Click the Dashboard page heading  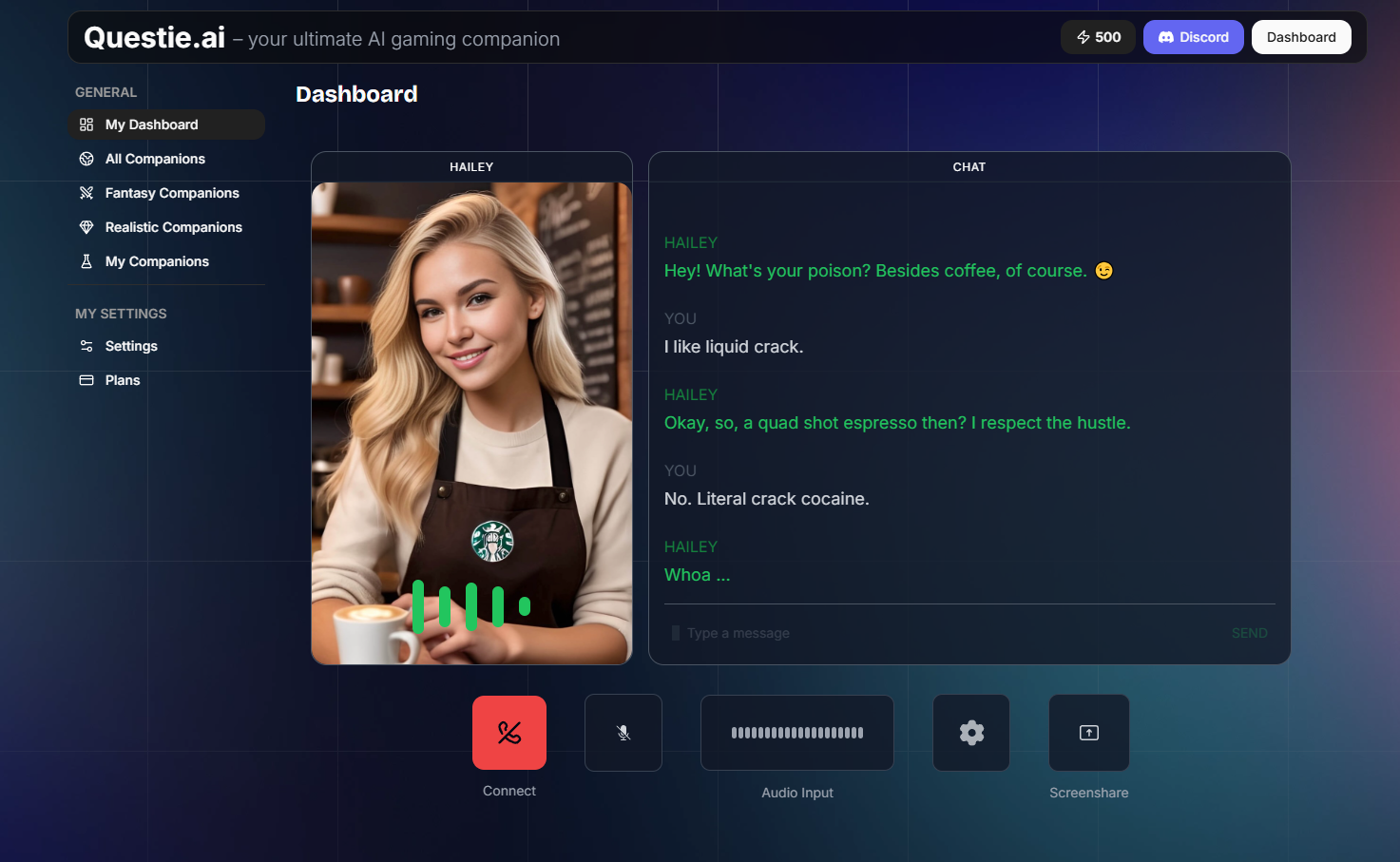point(356,94)
